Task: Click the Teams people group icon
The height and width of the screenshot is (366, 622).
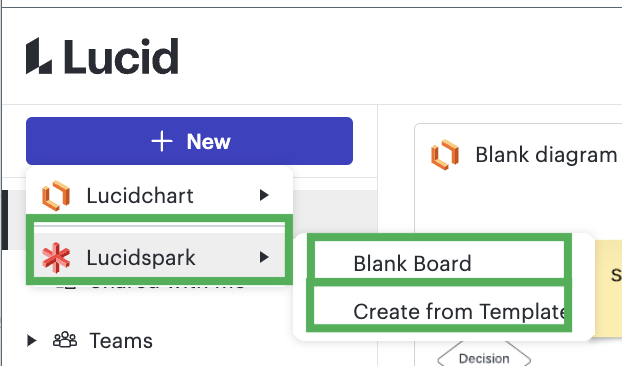Action: 65,340
